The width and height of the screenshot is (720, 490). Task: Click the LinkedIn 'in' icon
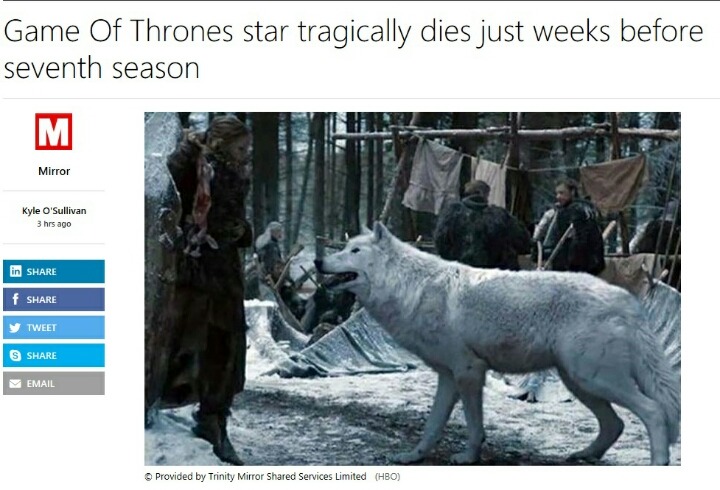point(15,271)
